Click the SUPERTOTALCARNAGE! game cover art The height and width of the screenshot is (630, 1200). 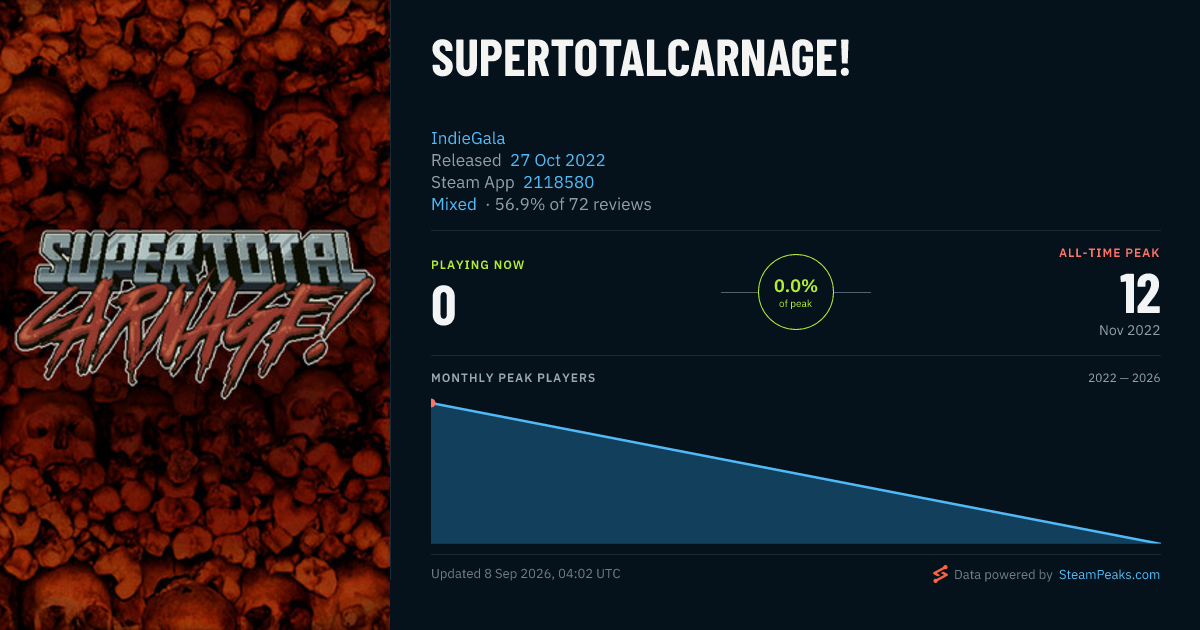click(195, 315)
